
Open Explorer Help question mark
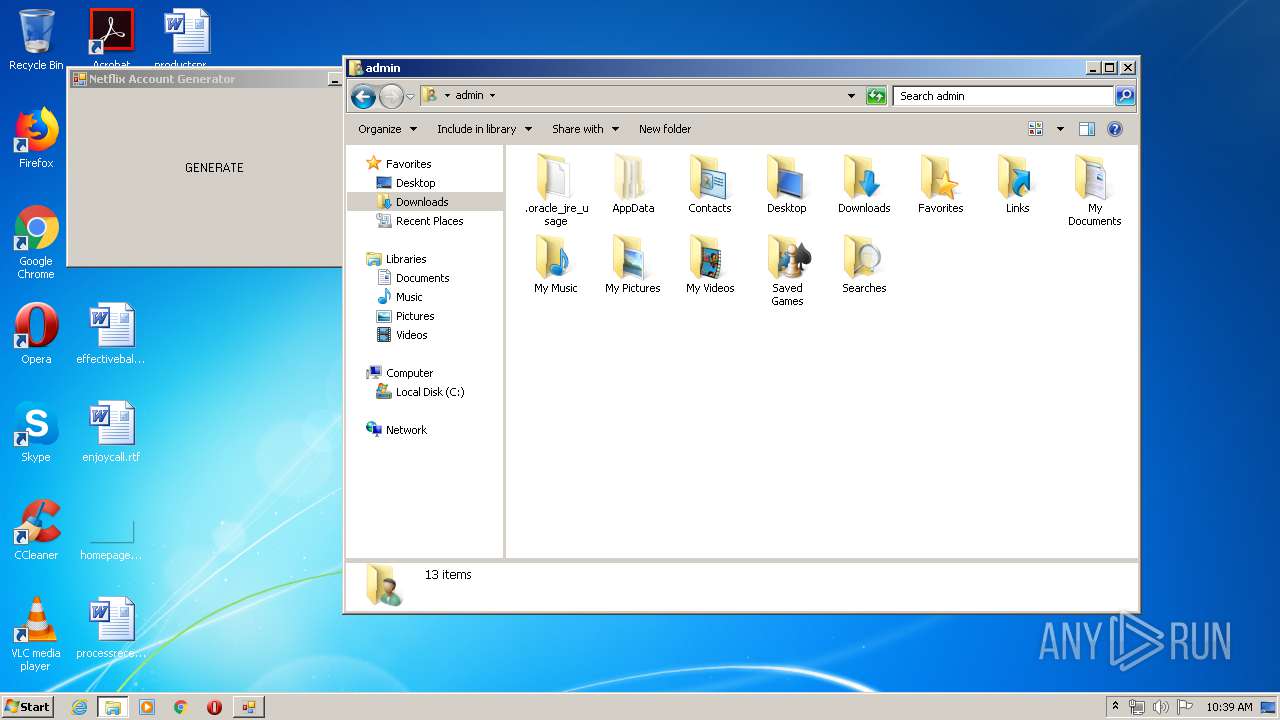1115,129
